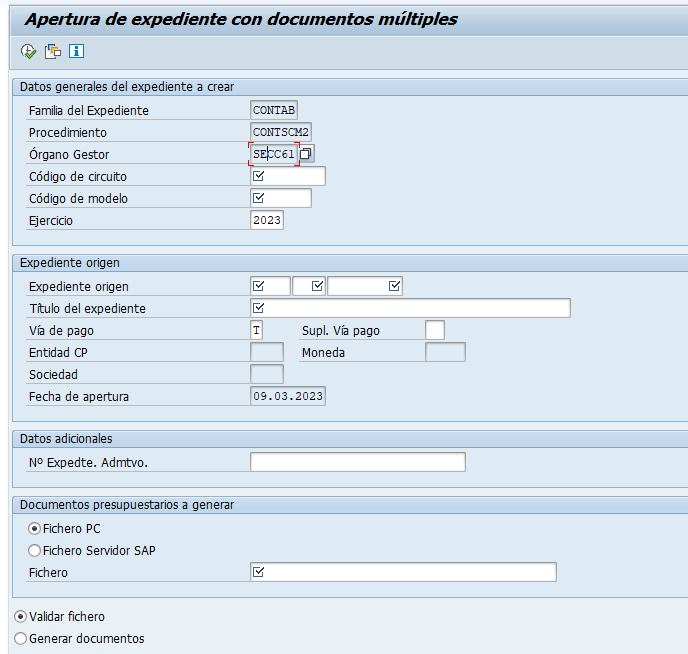Viewport: 688px width, 654px height.
Task: Select the Fichero PC radio button
Action: pos(34,529)
